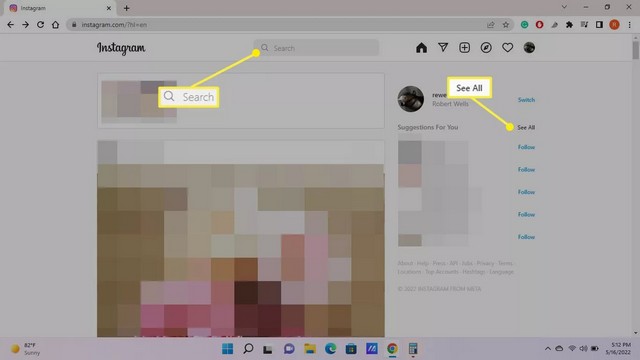Open the Extensions puzzle piece menu
This screenshot has width=640, height=360.
pyautogui.click(x=569, y=24)
